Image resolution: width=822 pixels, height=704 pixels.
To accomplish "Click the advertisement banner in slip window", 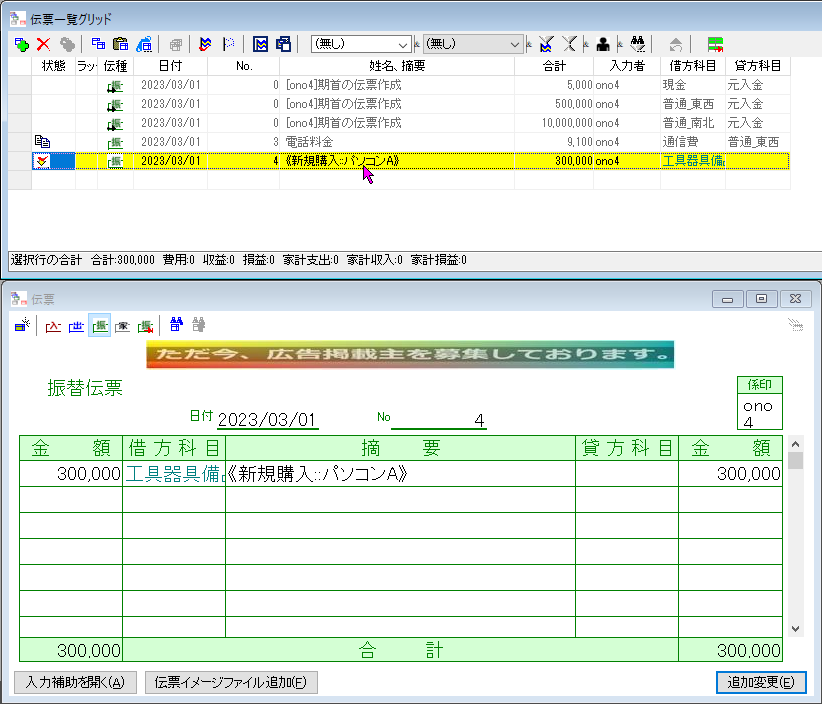I will (x=410, y=354).
